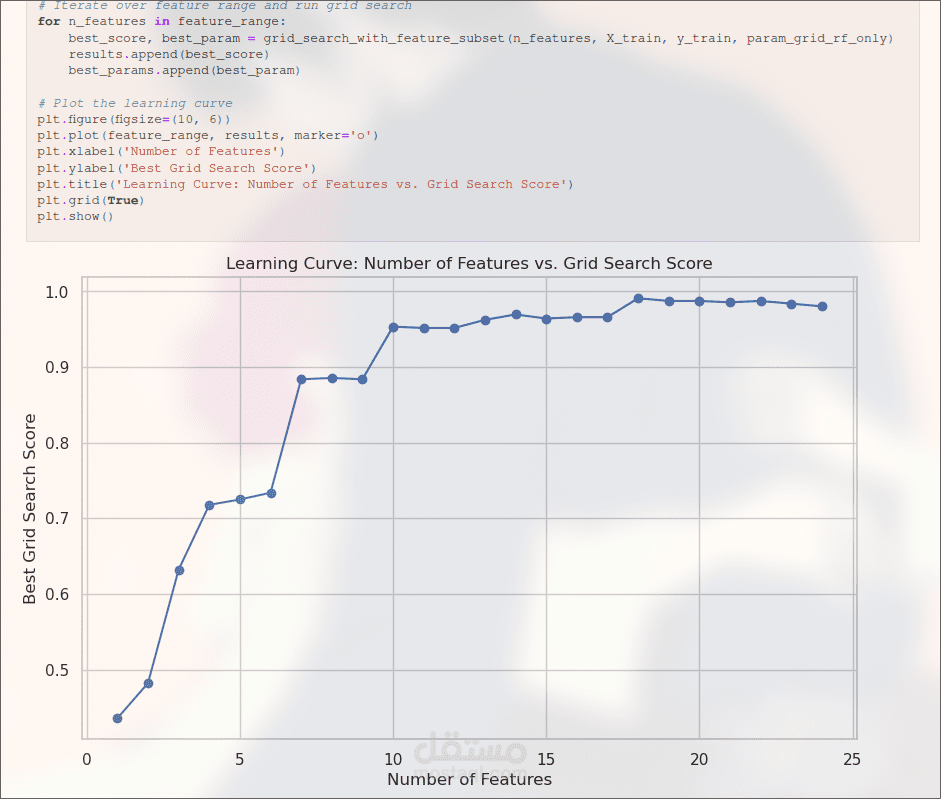Click the y-axis label 'Best Grid Search Score'
Image resolution: width=941 pixels, height=799 pixels.
[x=29, y=508]
